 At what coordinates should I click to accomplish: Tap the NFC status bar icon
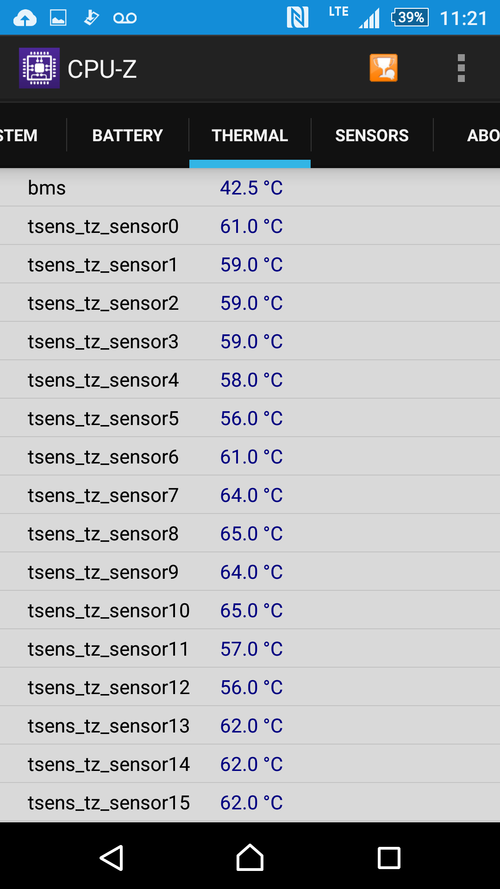[x=298, y=18]
